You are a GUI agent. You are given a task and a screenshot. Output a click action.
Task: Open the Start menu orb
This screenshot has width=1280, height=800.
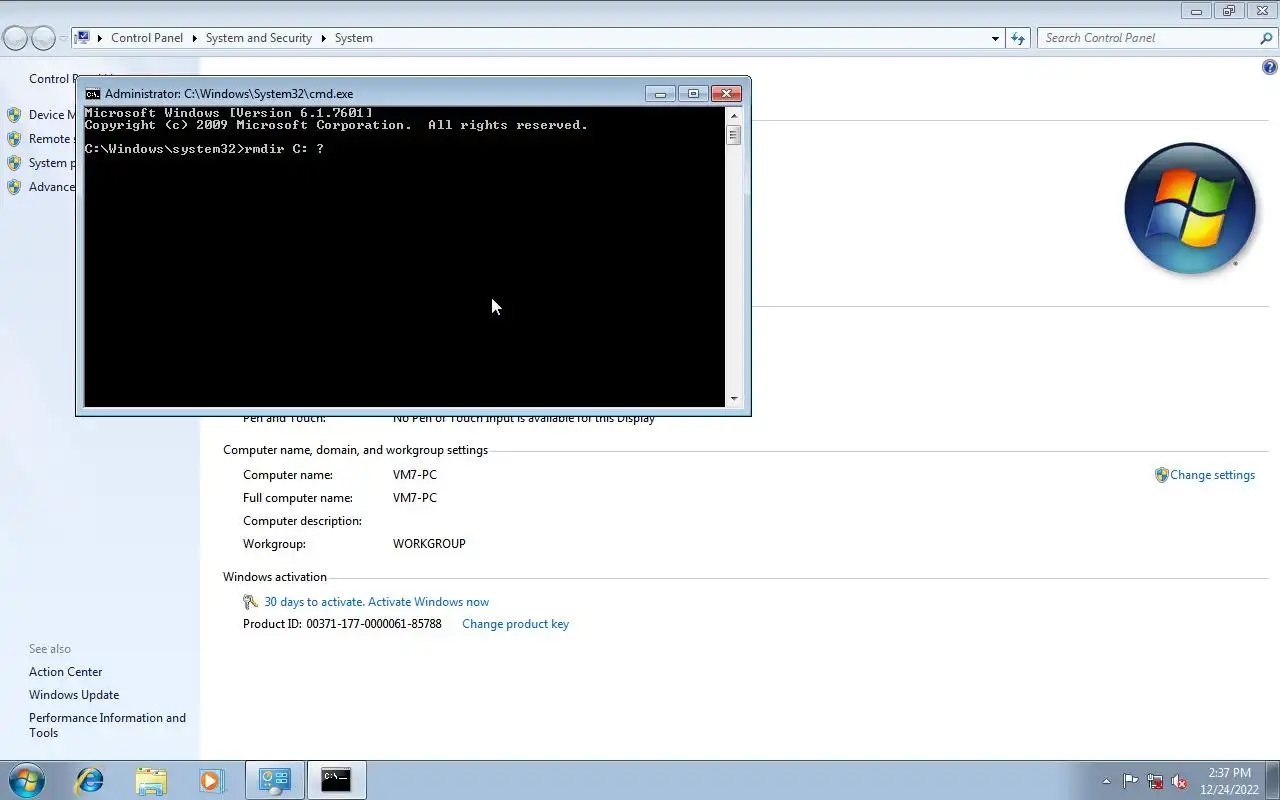(x=27, y=780)
